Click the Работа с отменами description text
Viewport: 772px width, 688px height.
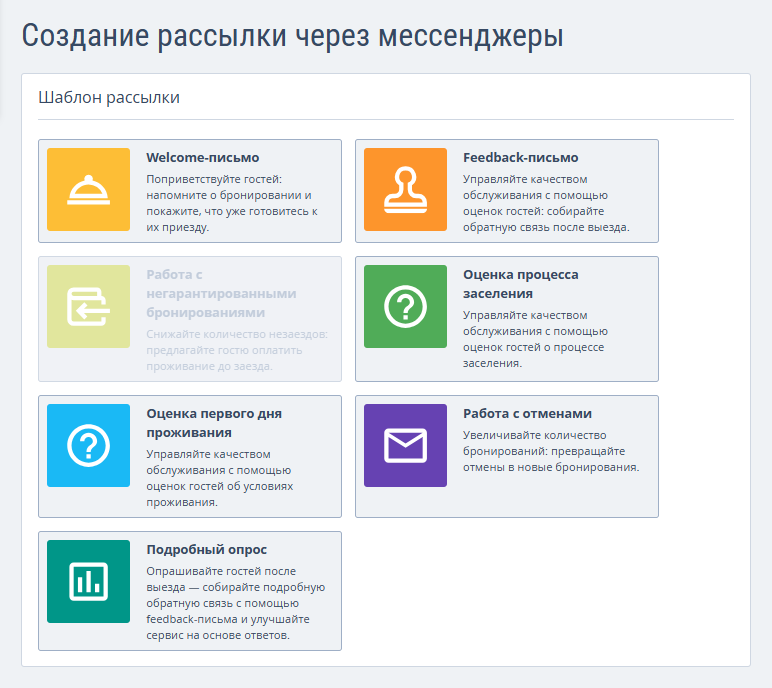click(551, 451)
